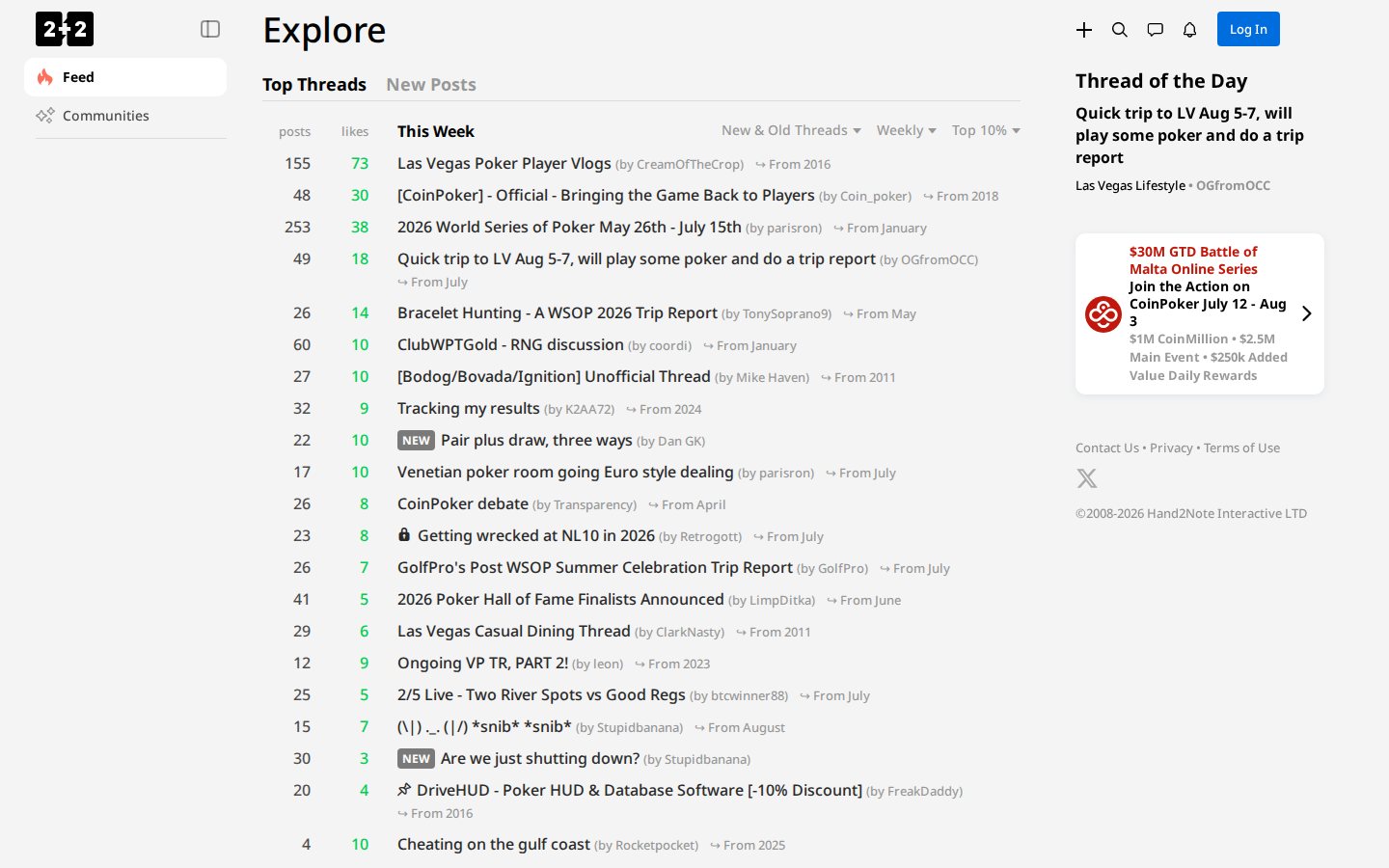Select Feed in the sidebar
The height and width of the screenshot is (868, 1389).
[x=125, y=77]
